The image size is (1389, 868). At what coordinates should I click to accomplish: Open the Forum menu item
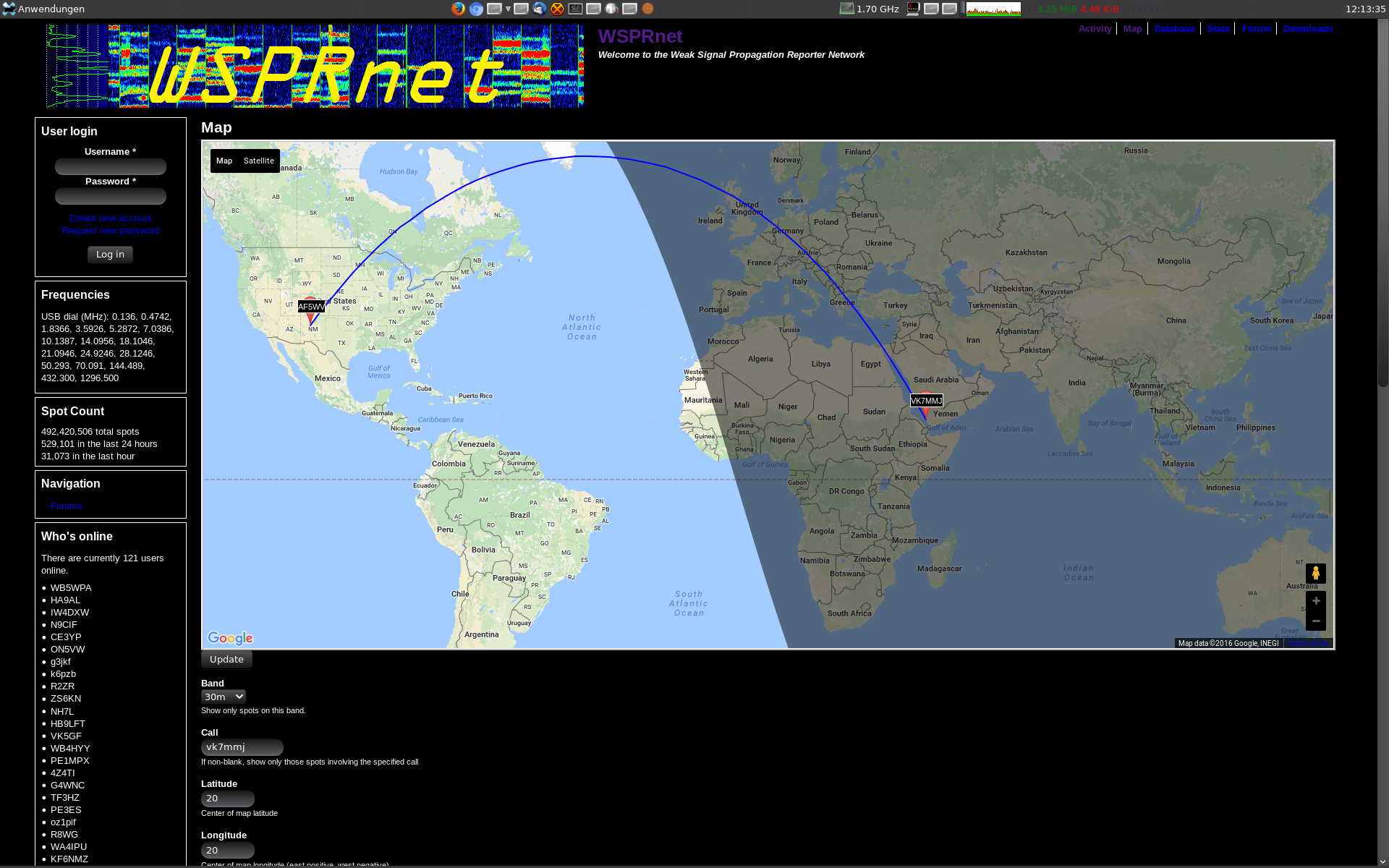click(1257, 29)
